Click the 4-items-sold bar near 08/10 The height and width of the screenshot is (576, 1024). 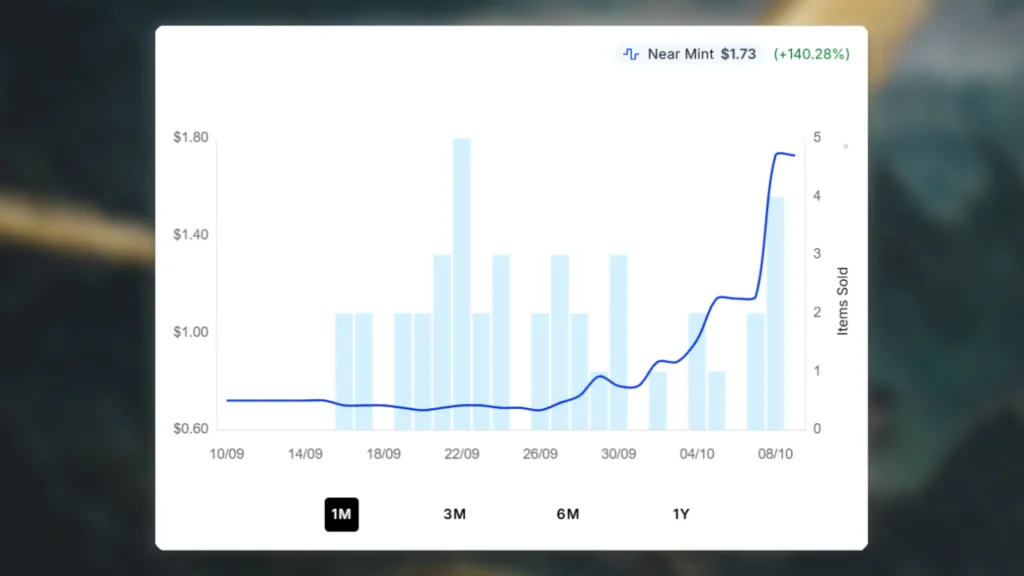[775, 313]
